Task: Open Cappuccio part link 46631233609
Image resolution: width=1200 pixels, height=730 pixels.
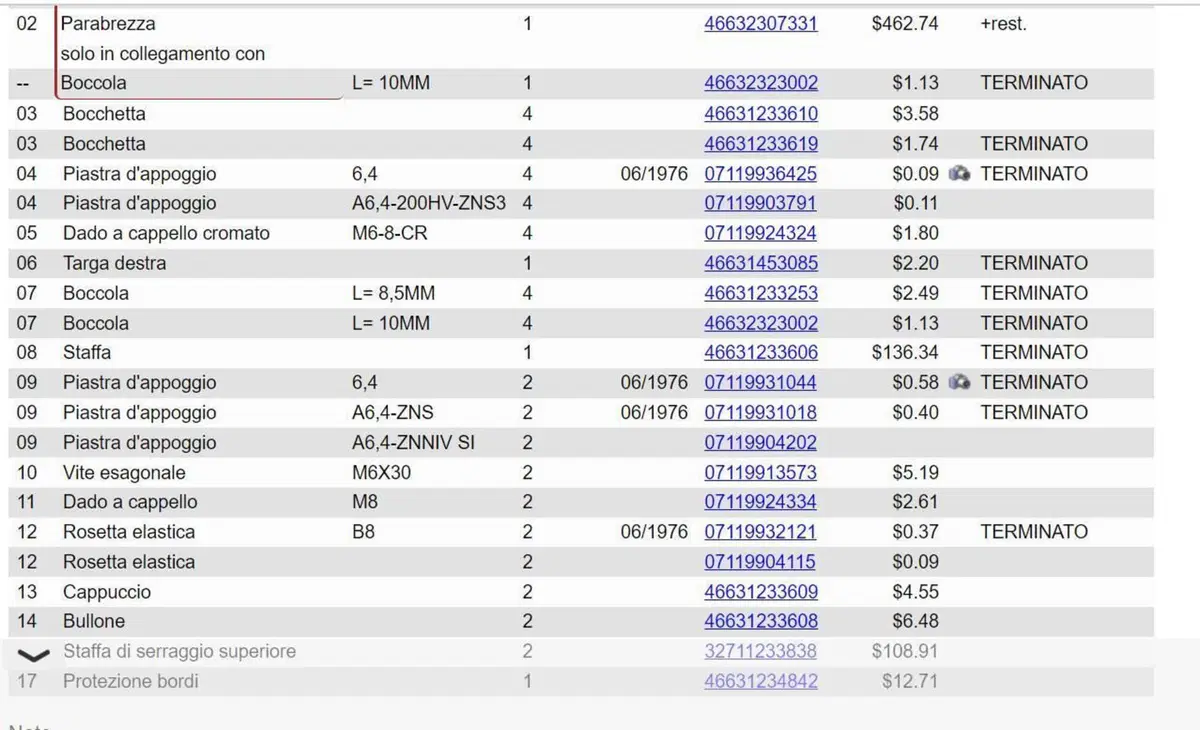Action: point(761,592)
